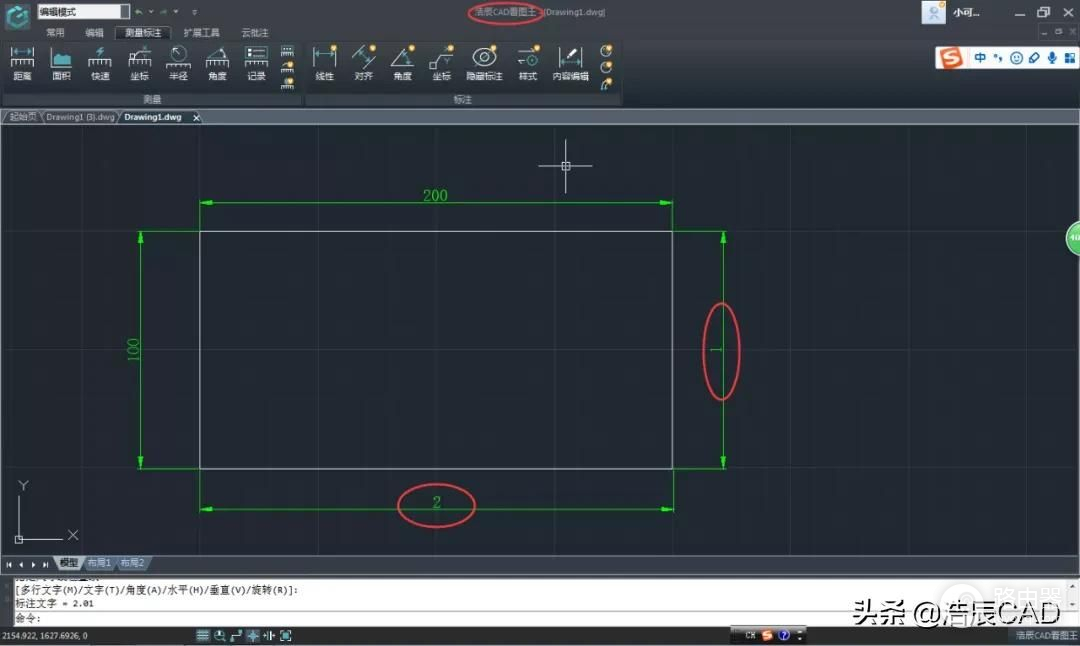Toggle full-screen display icon in status bar

[x=286, y=635]
